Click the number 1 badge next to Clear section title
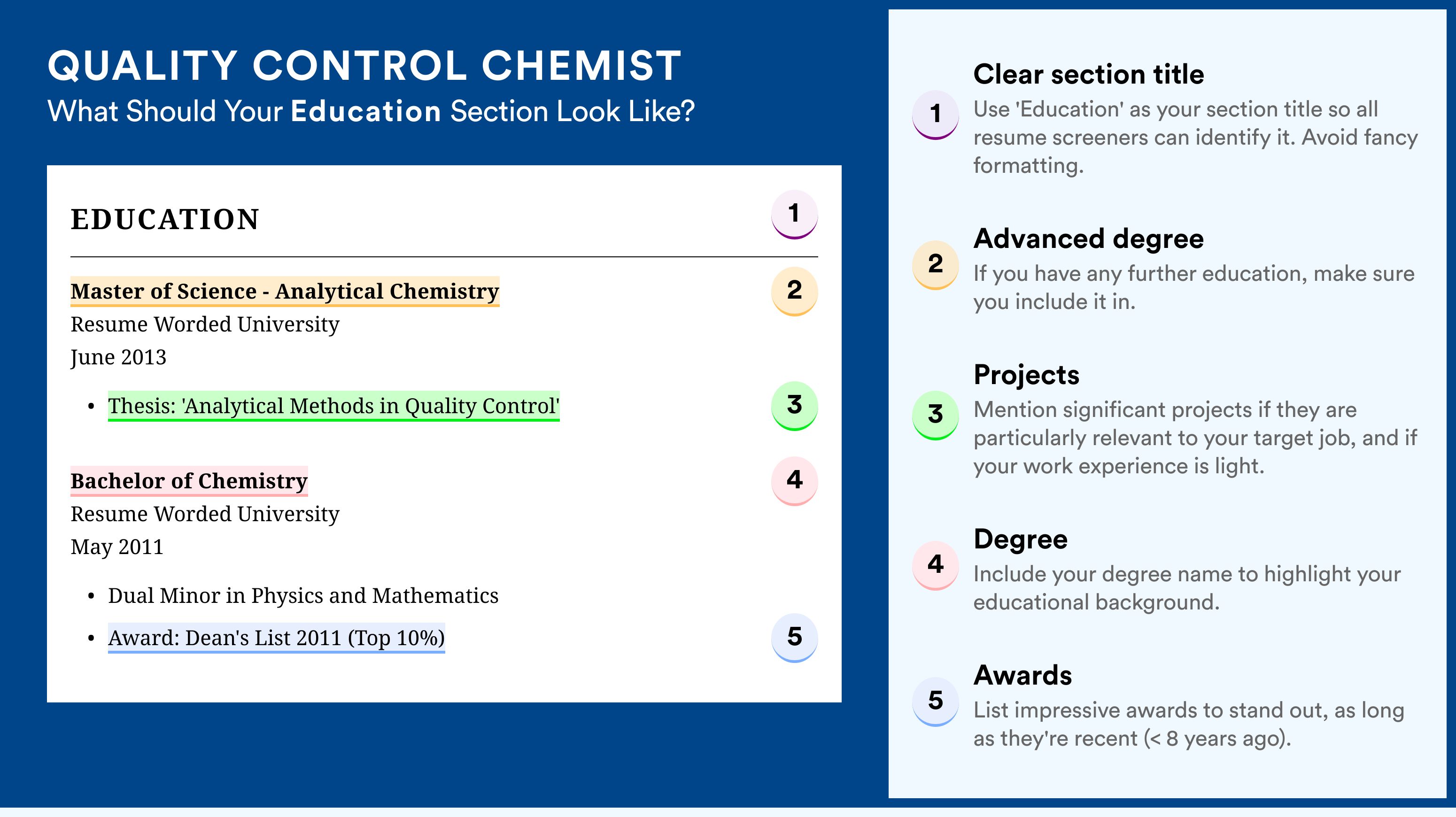Image resolution: width=1456 pixels, height=817 pixels. click(936, 115)
